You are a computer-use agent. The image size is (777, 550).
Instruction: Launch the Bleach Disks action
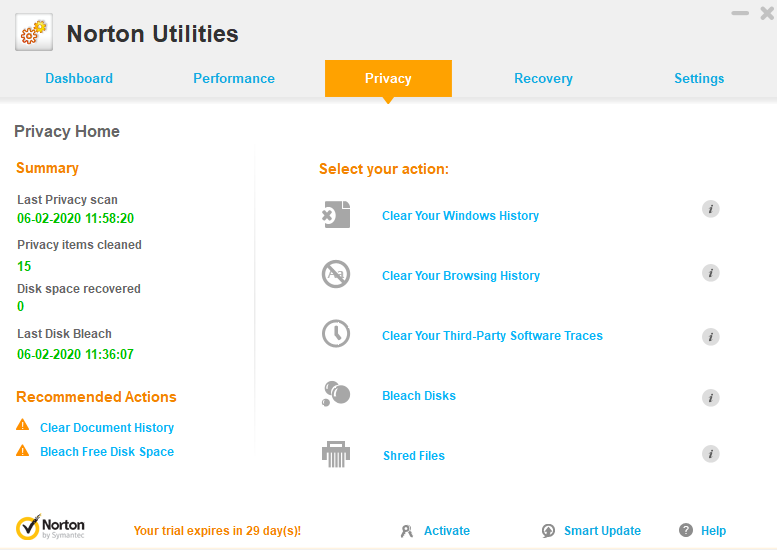pos(419,395)
